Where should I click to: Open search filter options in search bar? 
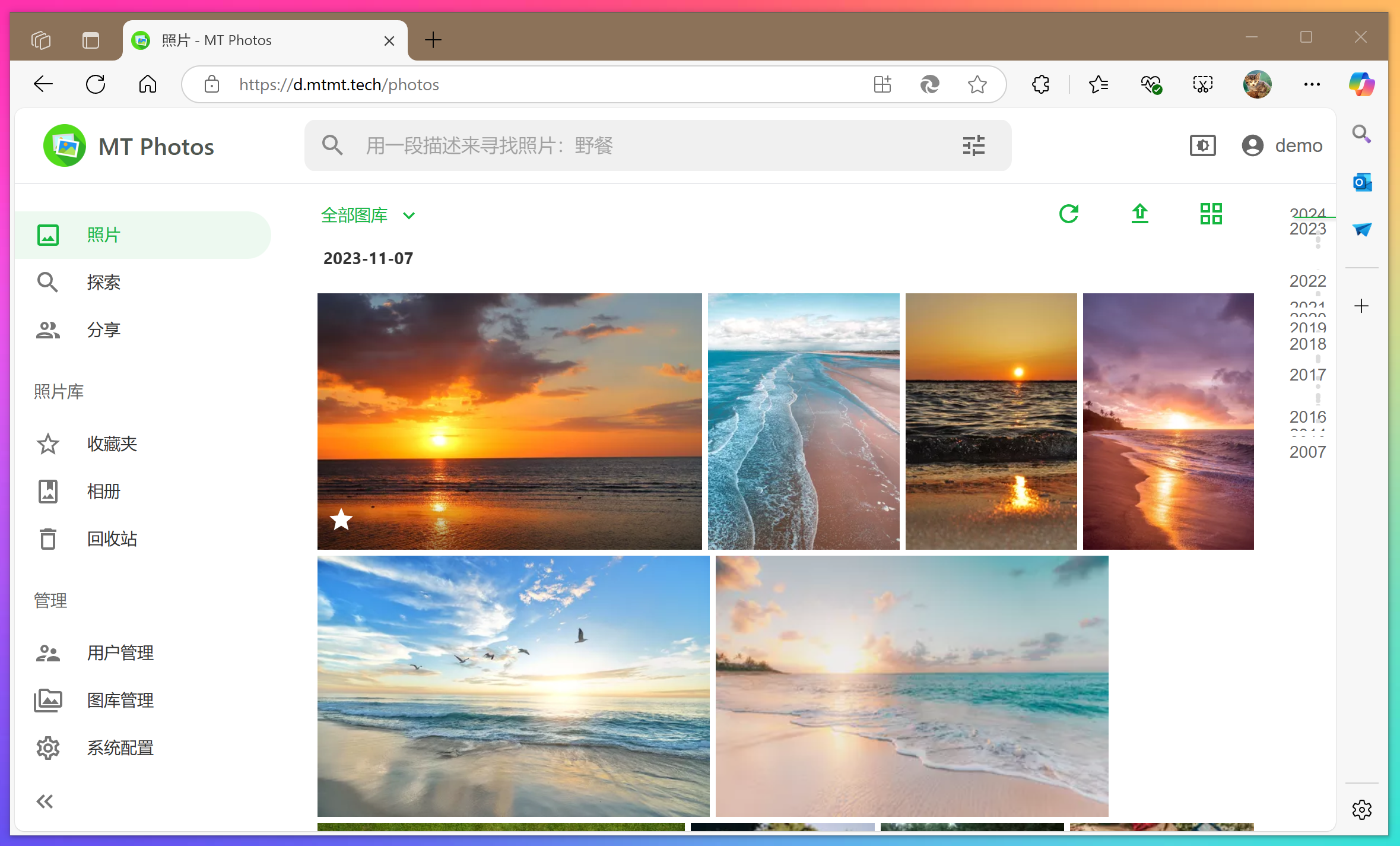[973, 145]
